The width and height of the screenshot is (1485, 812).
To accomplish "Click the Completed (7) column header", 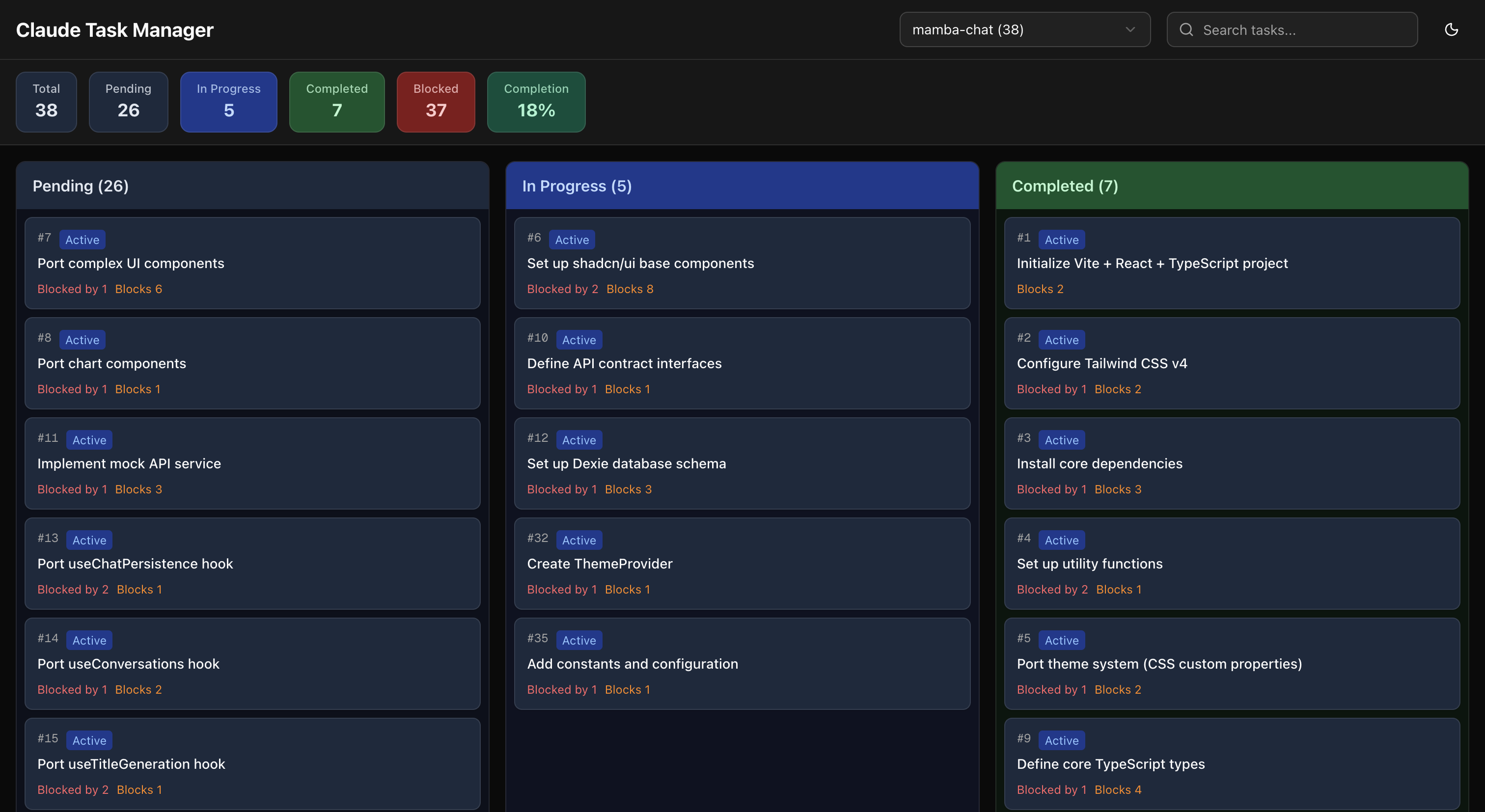I will point(1065,186).
